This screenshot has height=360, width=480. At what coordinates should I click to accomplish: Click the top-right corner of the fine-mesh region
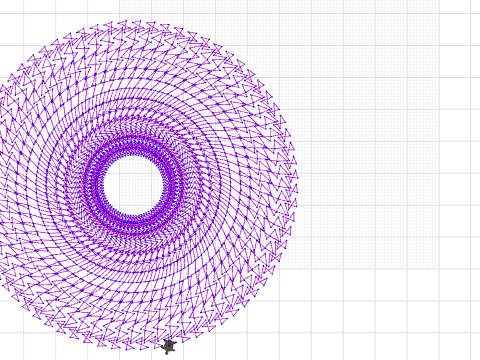(439, 1)
